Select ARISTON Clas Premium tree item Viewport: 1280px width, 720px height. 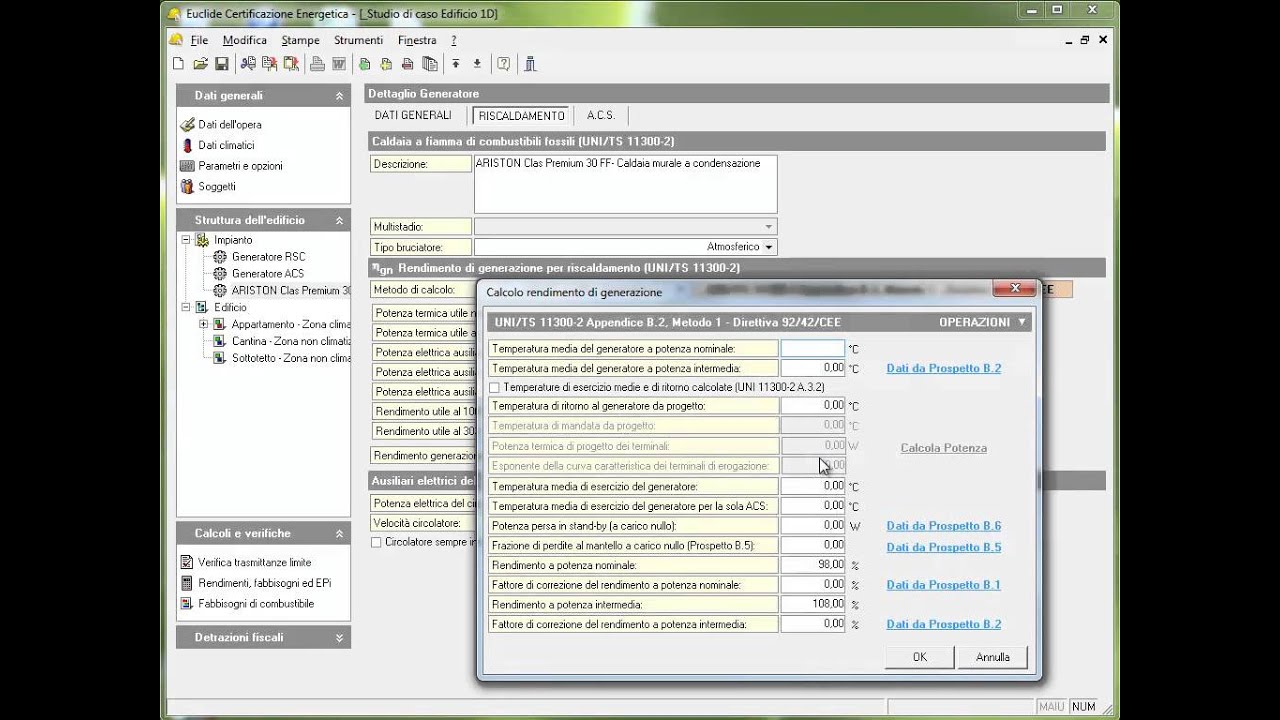point(291,291)
